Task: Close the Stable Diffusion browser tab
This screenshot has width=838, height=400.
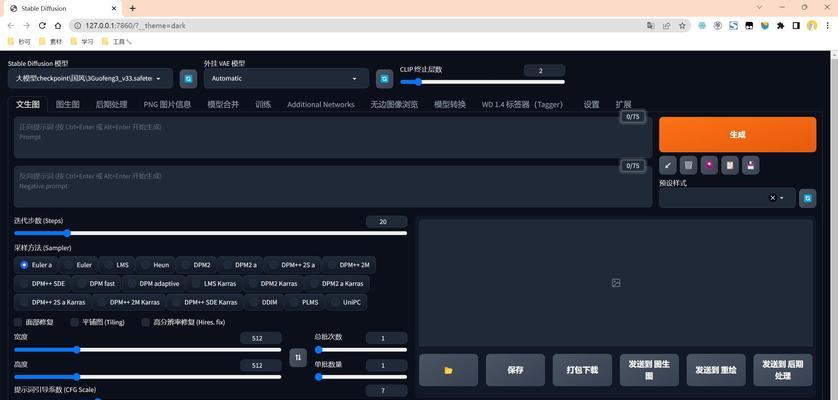Action: (114, 8)
